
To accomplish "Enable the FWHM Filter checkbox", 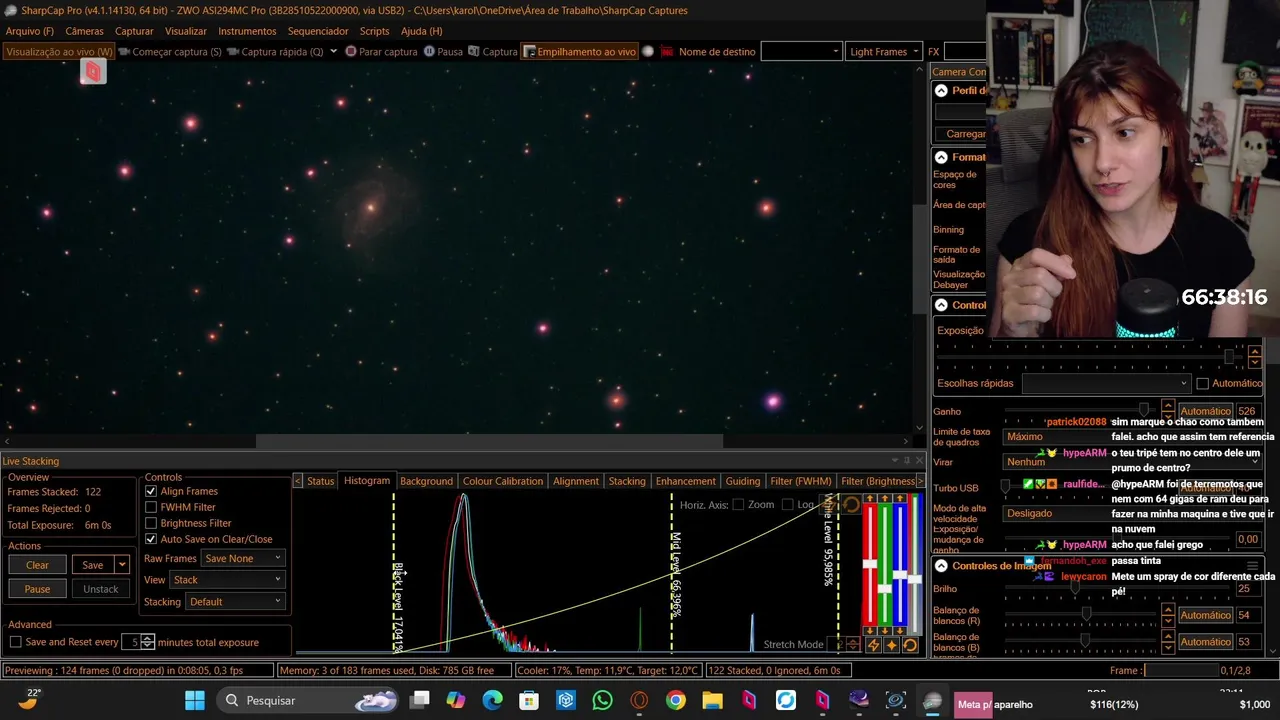I will pos(151,507).
